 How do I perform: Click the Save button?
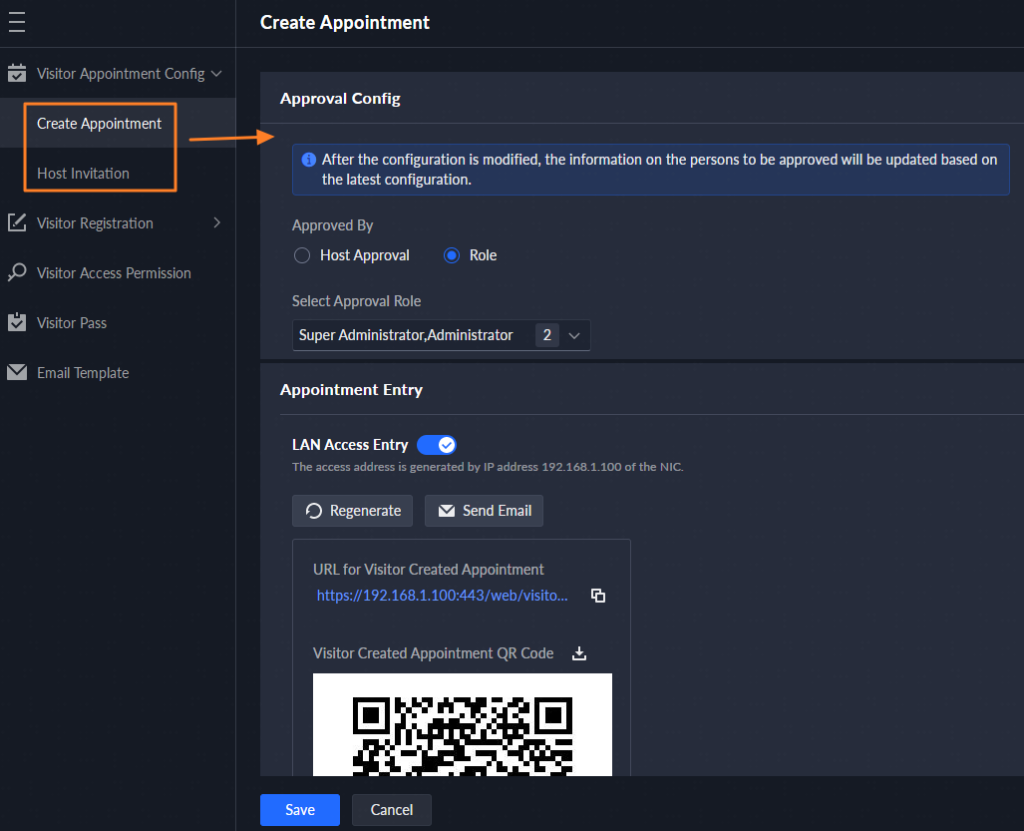[299, 810]
